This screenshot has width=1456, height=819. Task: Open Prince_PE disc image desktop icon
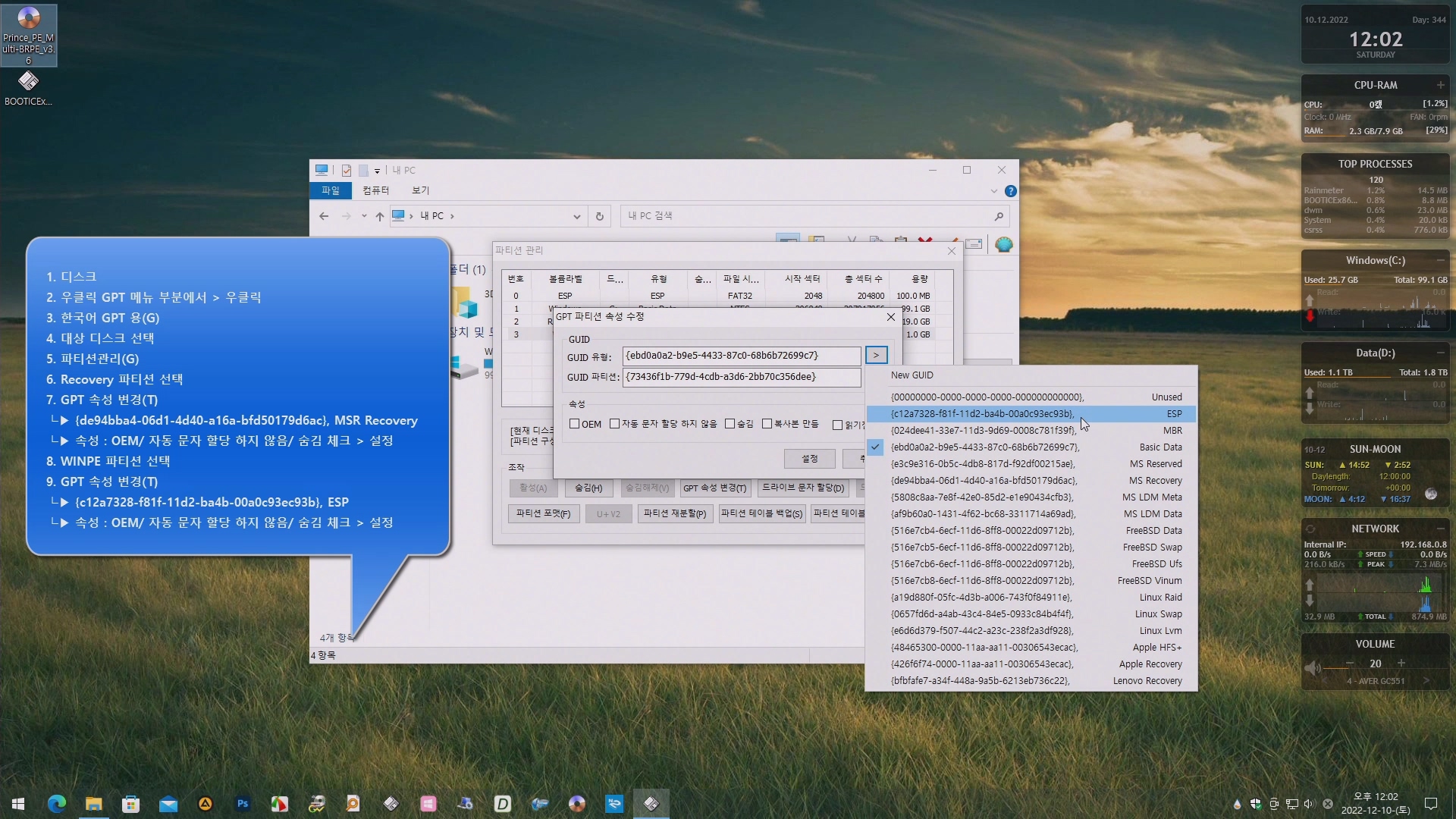(x=29, y=35)
